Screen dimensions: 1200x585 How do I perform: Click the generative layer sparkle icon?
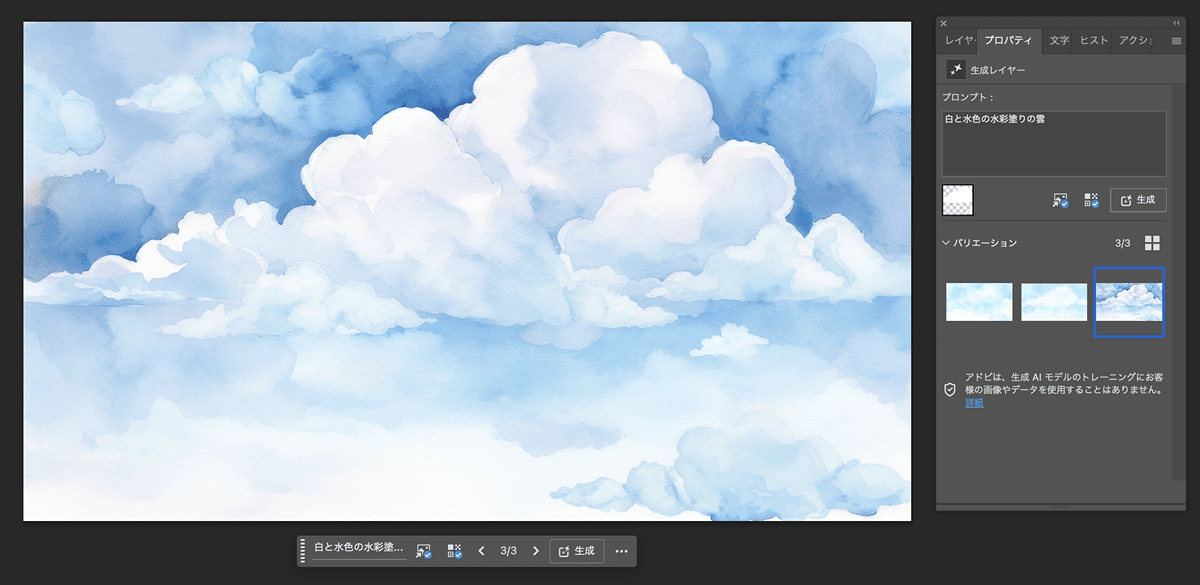click(x=956, y=69)
